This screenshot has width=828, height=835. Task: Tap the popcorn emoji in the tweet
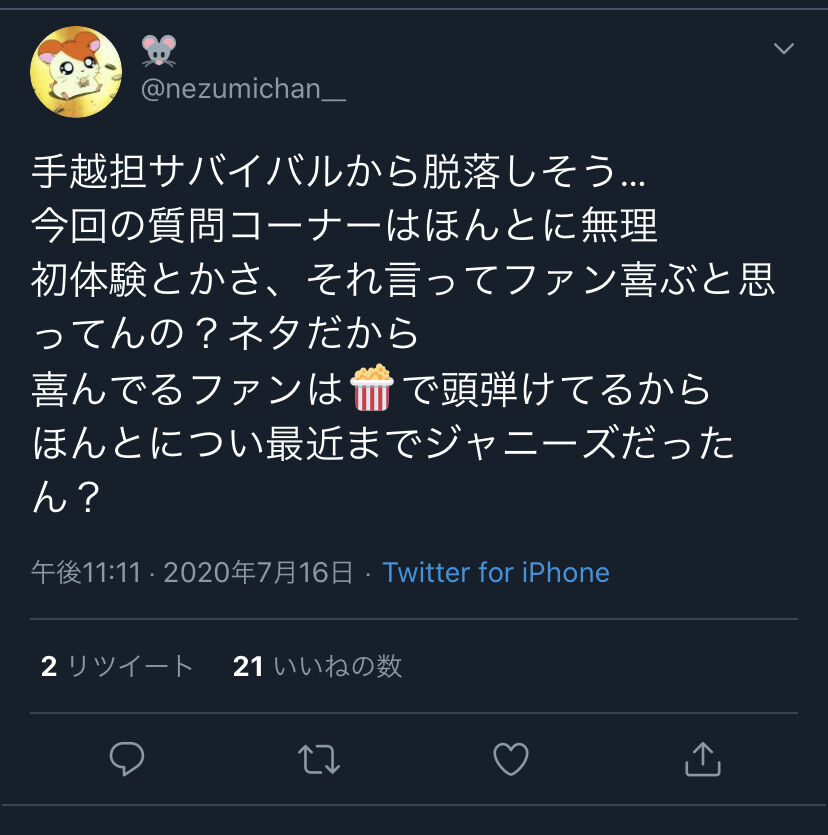pos(372,388)
